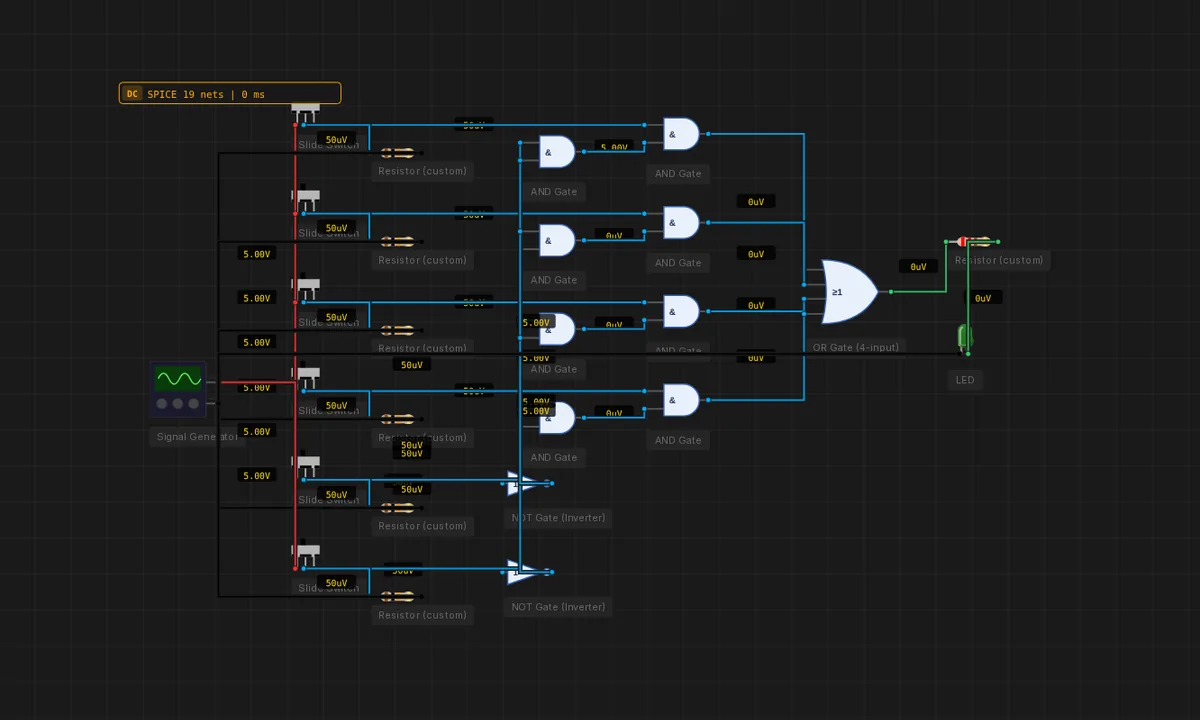Select the resistor under the second slide switch

click(x=398, y=241)
